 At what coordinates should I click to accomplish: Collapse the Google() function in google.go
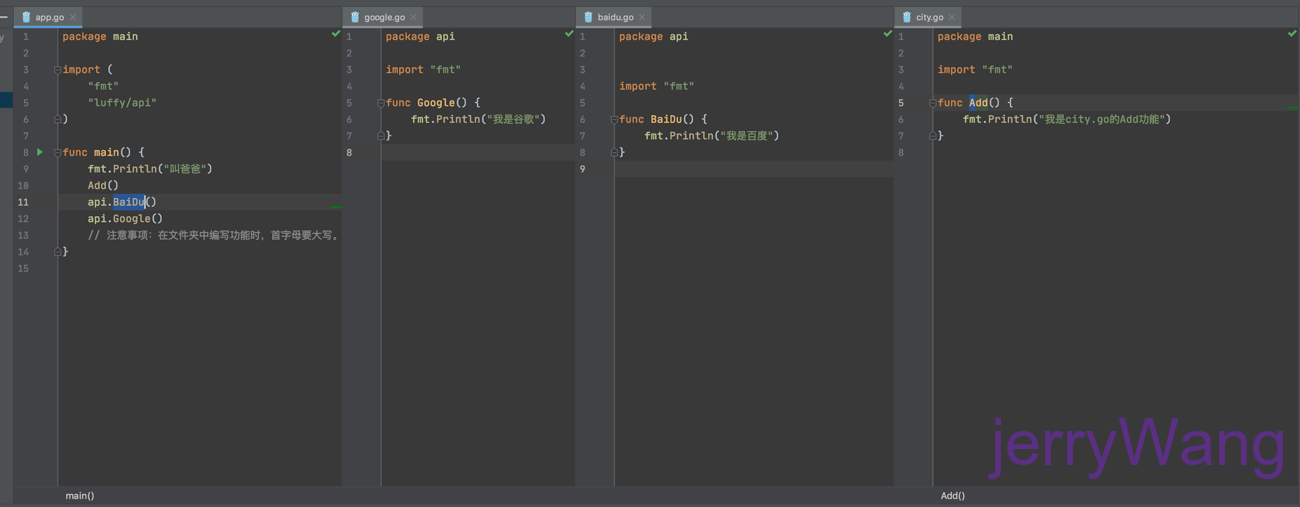point(380,103)
